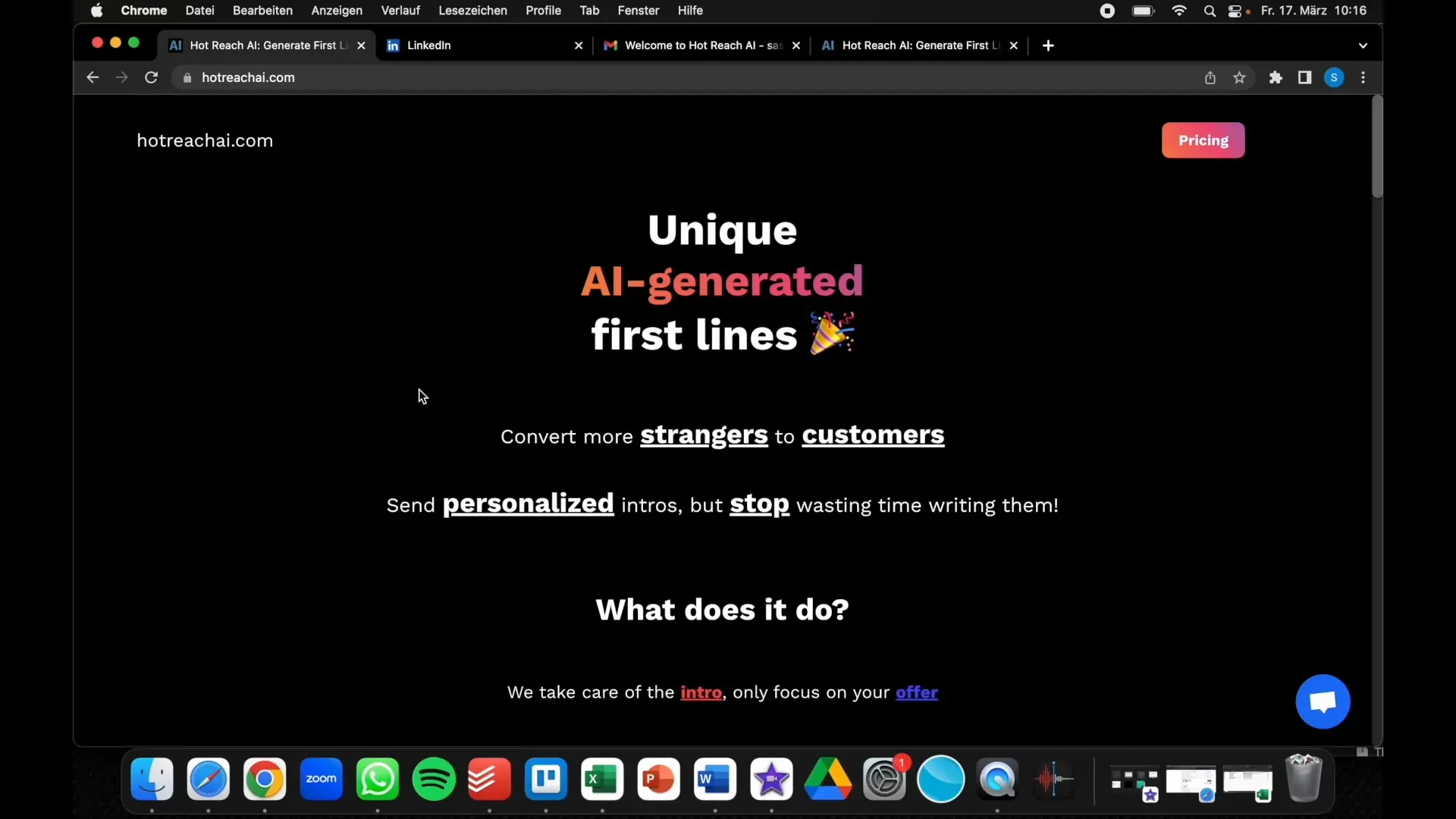Open Control Center in menu bar
Image resolution: width=1456 pixels, height=819 pixels.
pos(1235,11)
